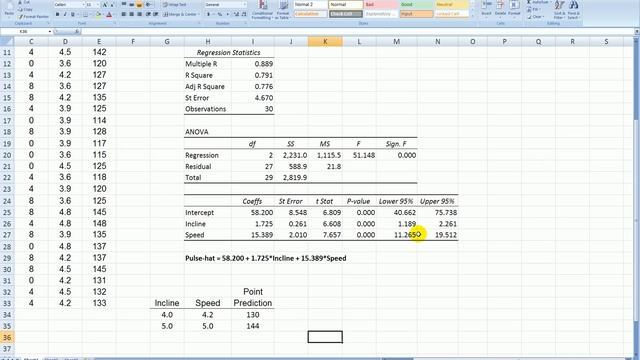The image size is (640, 360).
Task: Click the Paste button in Clipboard group
Action: pyautogui.click(x=9, y=9)
